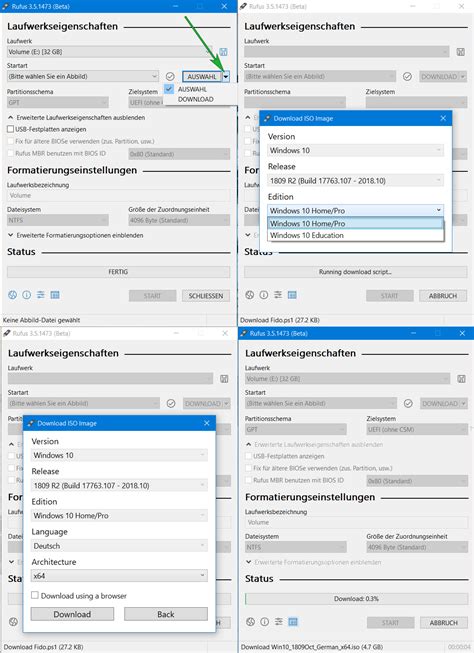
Task: Click the Back button in the Architecture dialog
Action: tap(166, 614)
